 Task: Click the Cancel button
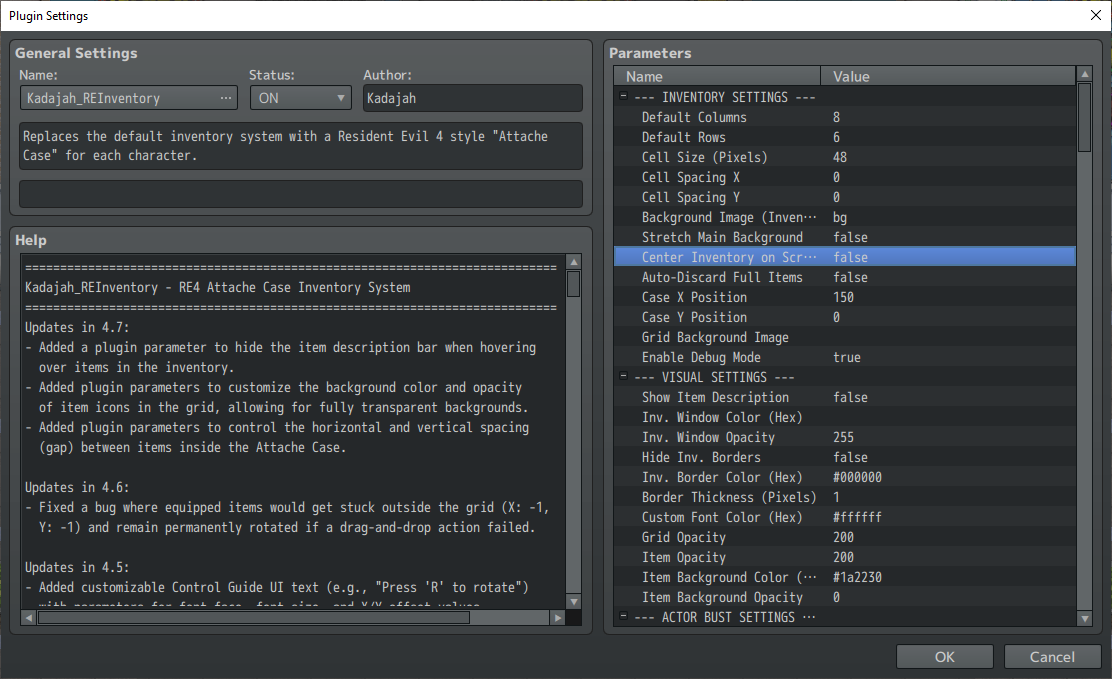(x=1052, y=657)
